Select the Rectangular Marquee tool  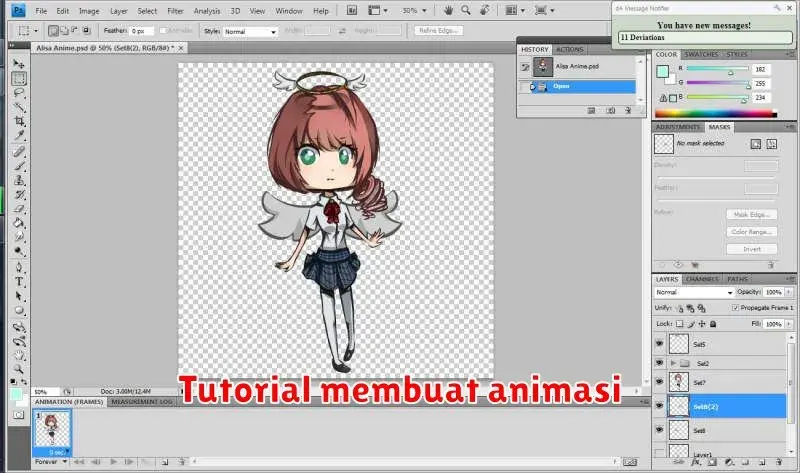19,79
